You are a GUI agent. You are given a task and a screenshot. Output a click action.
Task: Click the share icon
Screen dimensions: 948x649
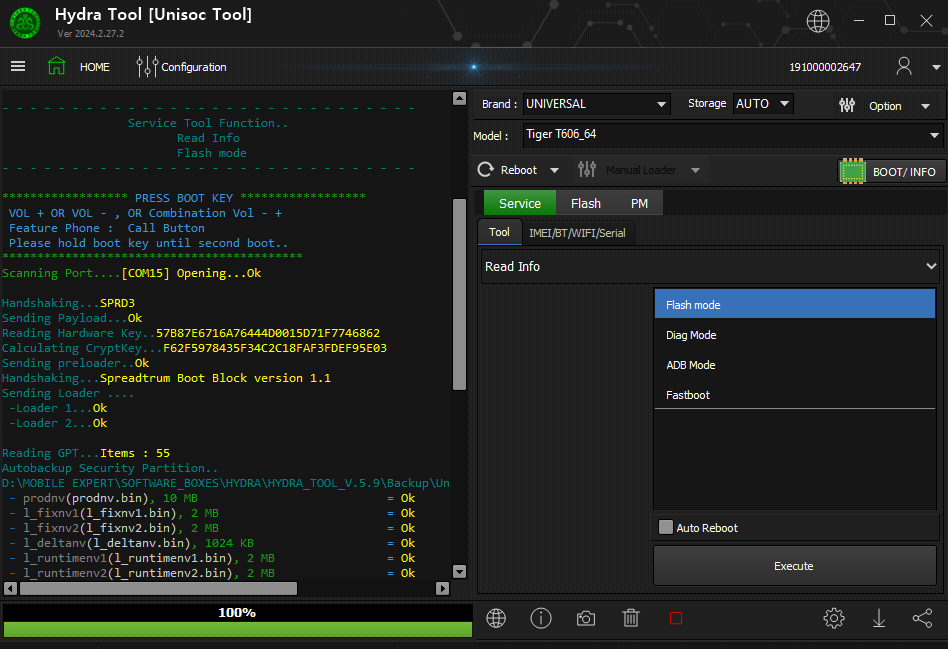[923, 618]
